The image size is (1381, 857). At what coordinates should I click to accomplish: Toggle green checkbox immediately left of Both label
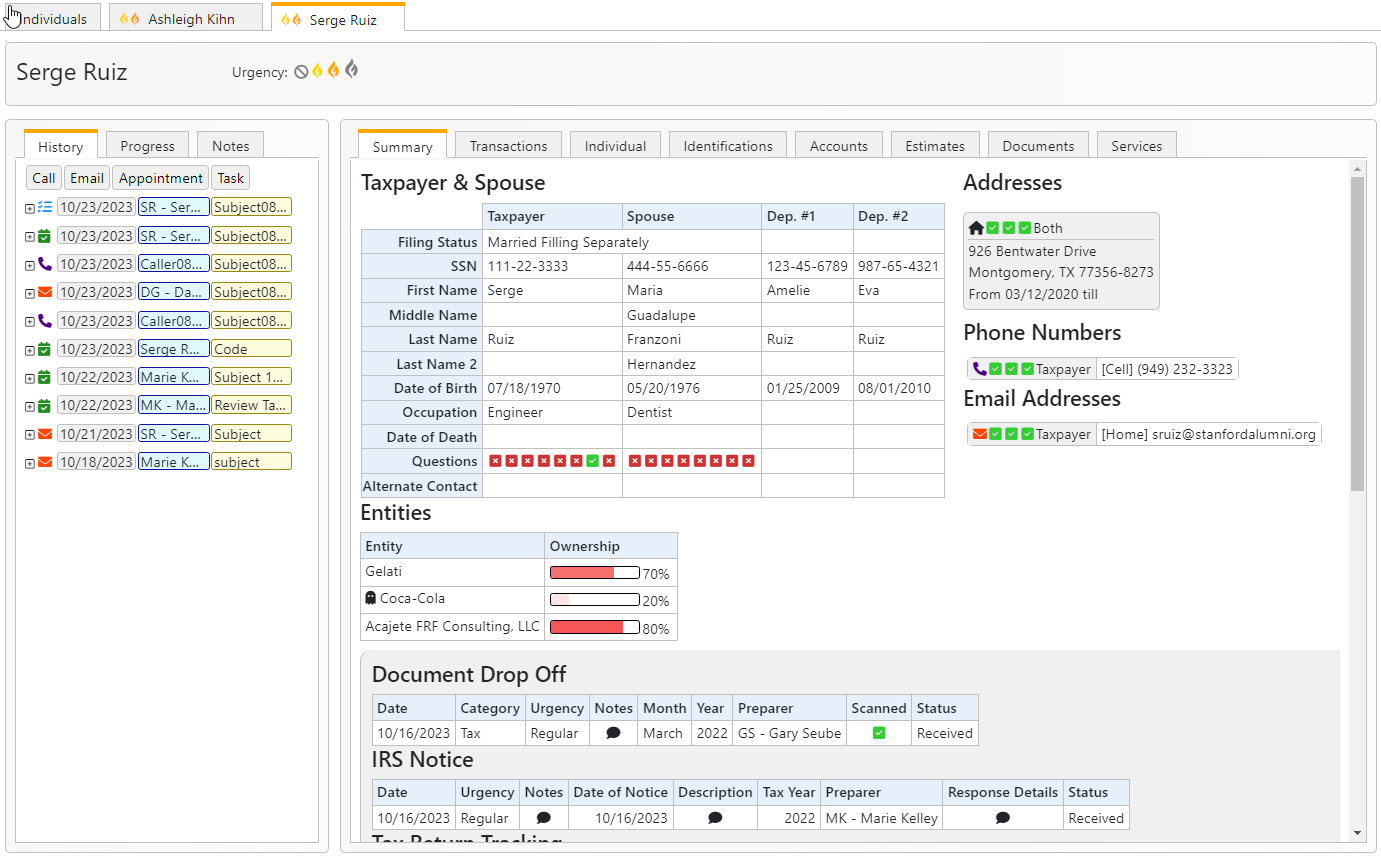click(x=1025, y=228)
